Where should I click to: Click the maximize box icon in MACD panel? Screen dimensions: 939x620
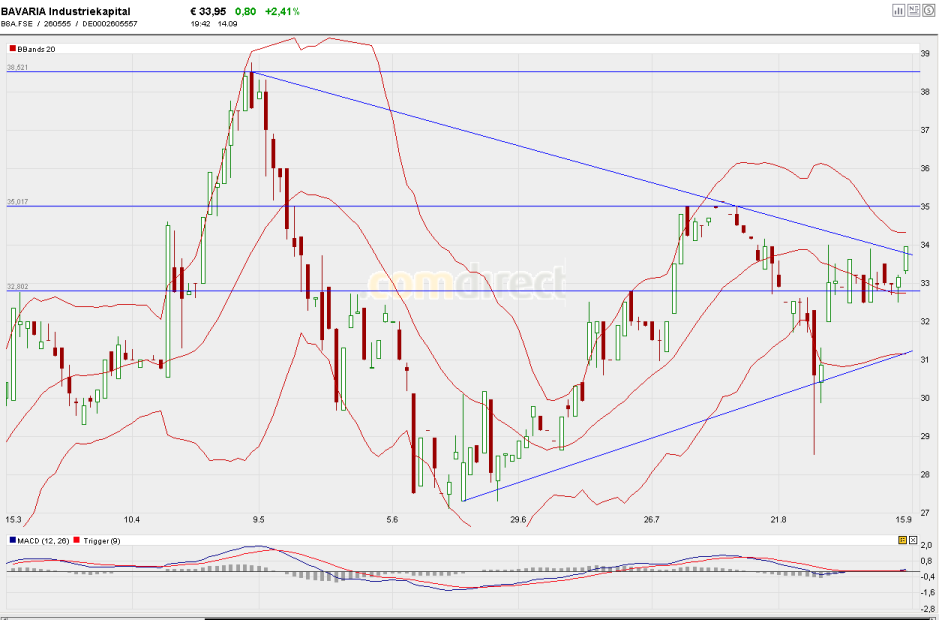click(x=913, y=540)
